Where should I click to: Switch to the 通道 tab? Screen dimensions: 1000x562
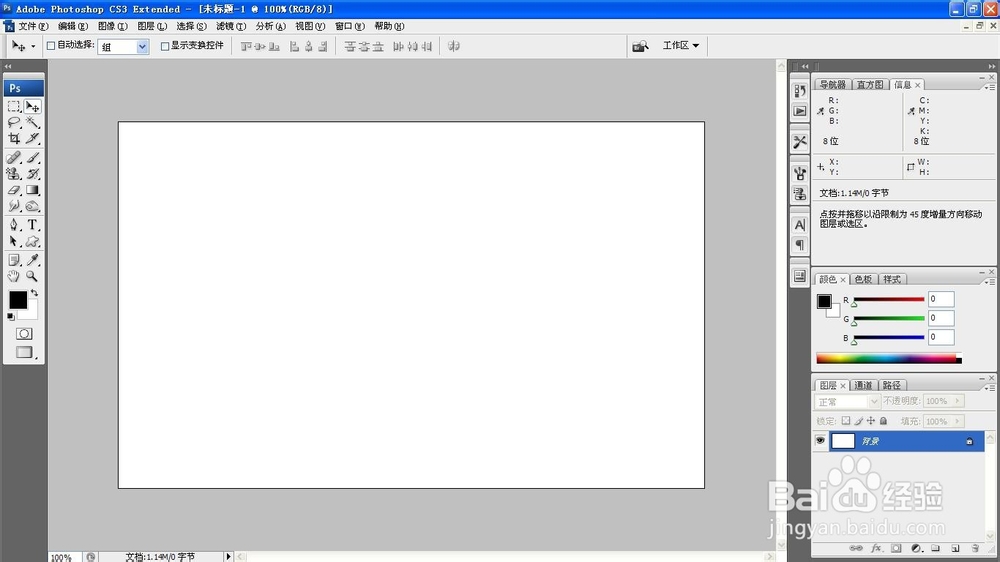tap(863, 385)
